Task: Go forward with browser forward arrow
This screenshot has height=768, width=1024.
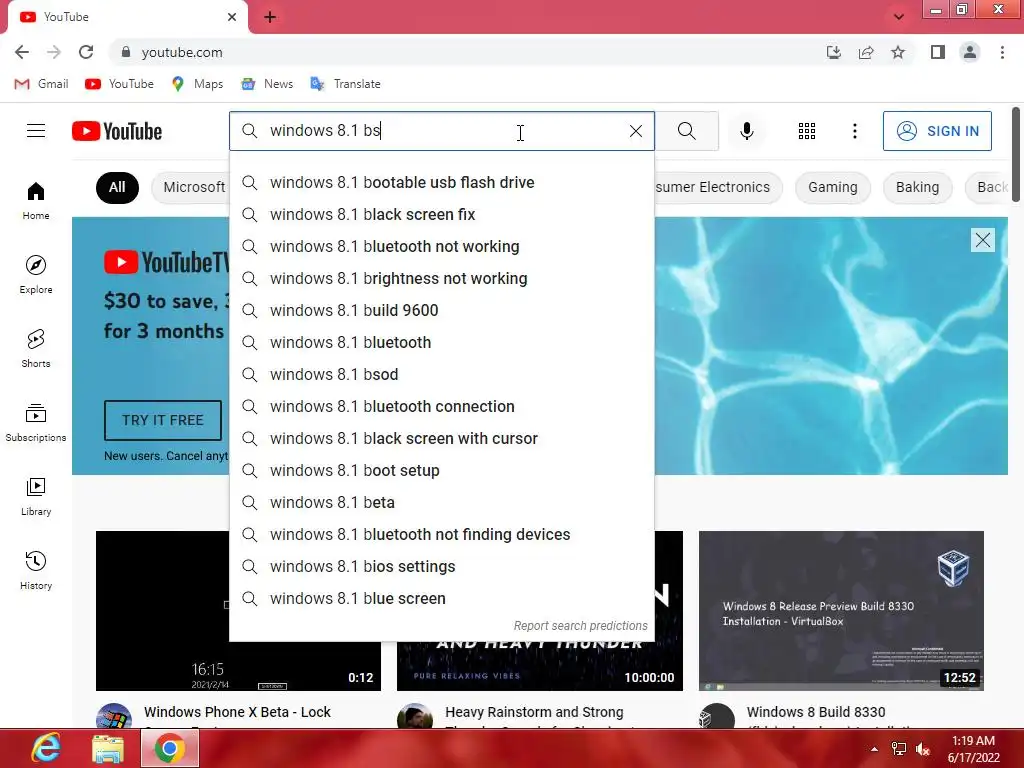Action: pos(54,52)
